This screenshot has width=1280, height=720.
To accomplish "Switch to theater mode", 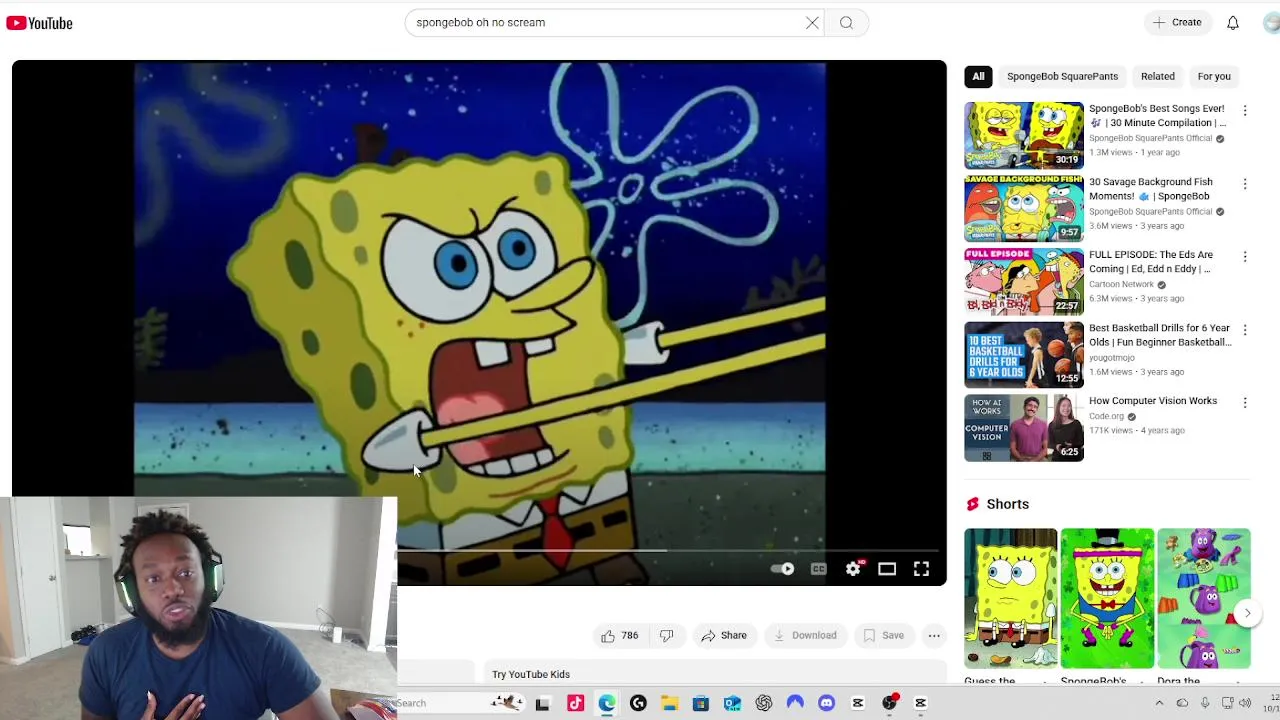I will click(x=887, y=569).
